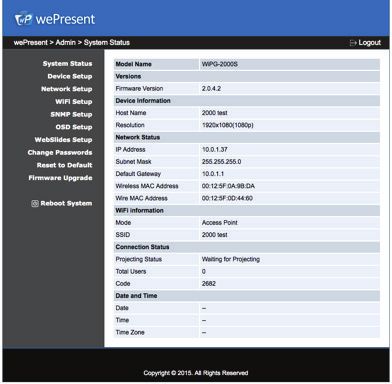This screenshot has width=392, height=384.
Task: Click Admin in breadcrumb
Action: 65,43
